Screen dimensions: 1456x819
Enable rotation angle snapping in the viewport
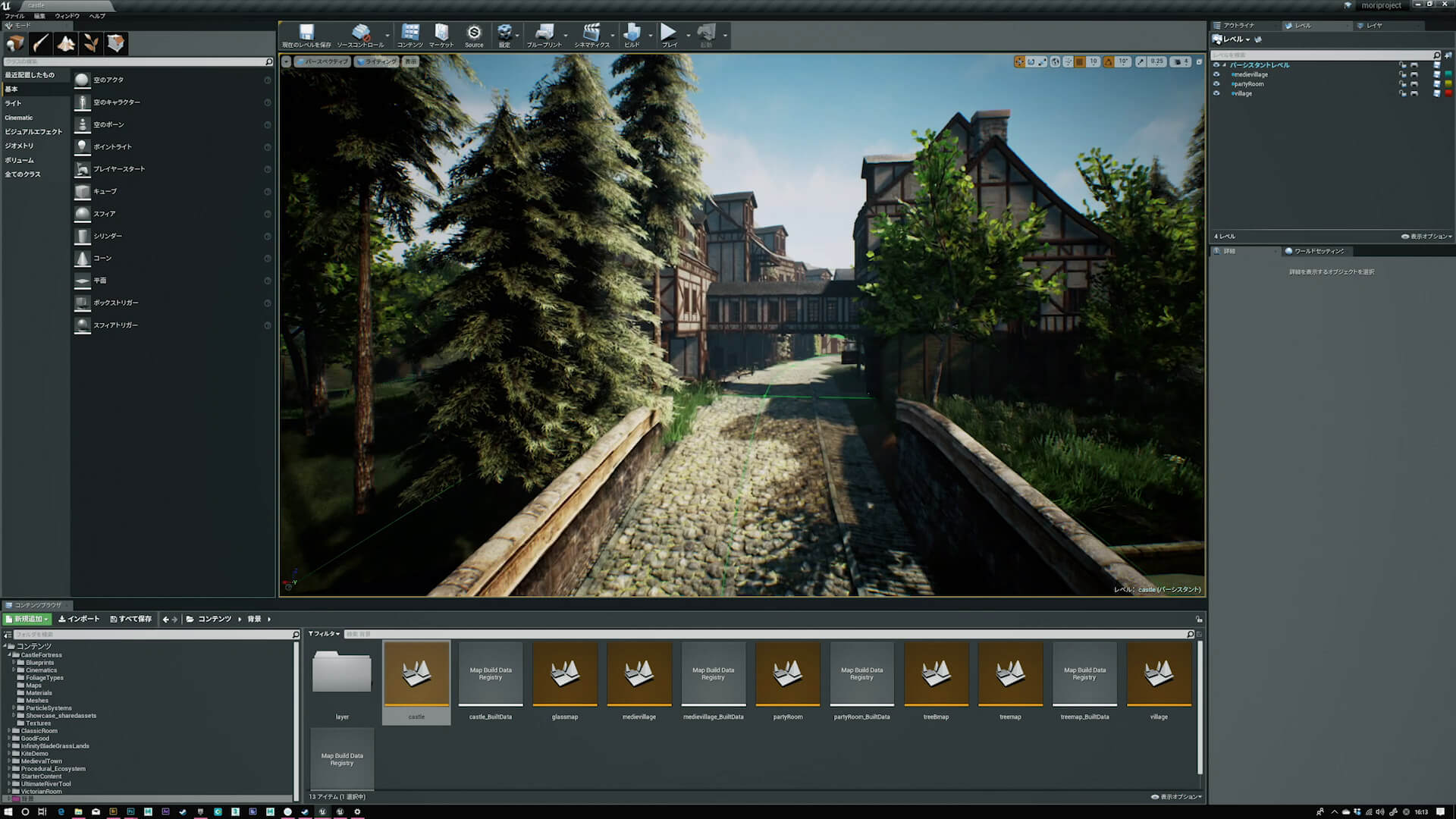(1108, 61)
